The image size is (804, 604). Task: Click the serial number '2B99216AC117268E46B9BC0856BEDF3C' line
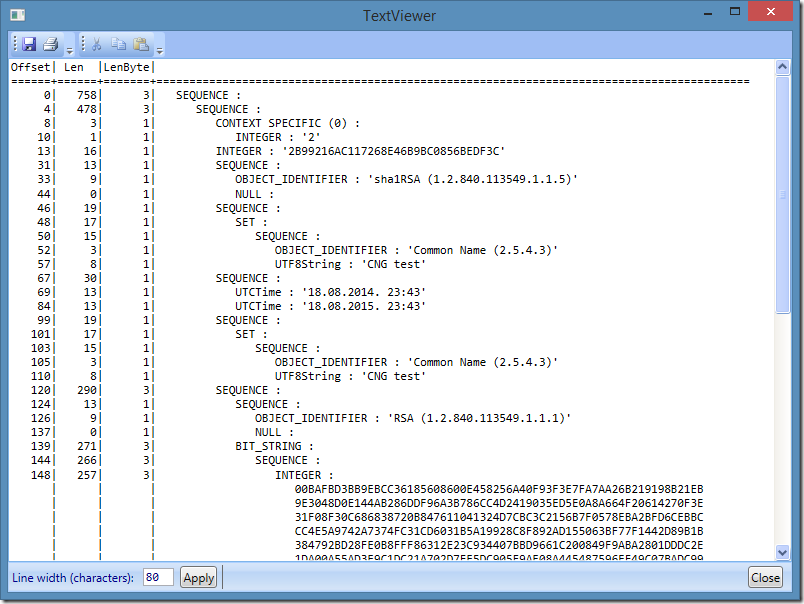tap(360, 151)
